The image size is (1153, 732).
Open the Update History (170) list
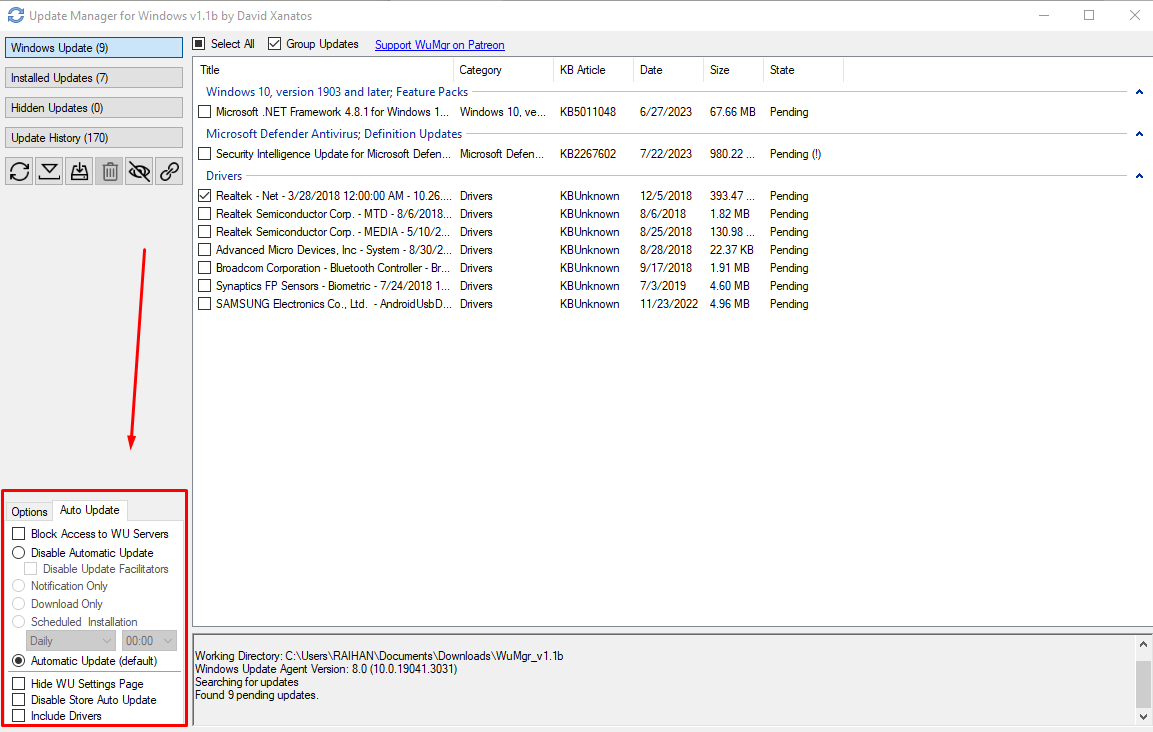(x=94, y=138)
